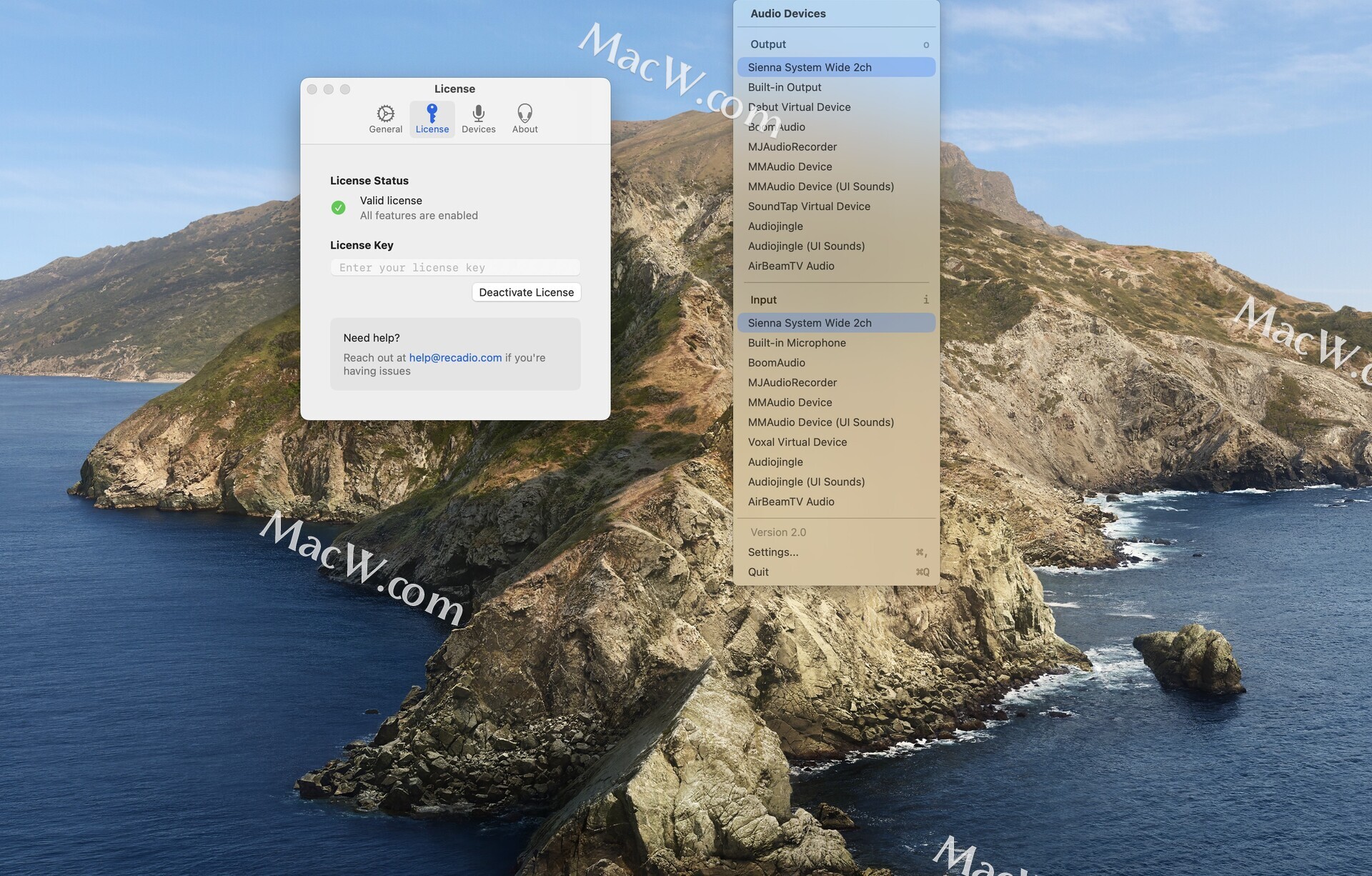Choose Debut Virtual Device output
The width and height of the screenshot is (1372, 876).
coord(799,107)
